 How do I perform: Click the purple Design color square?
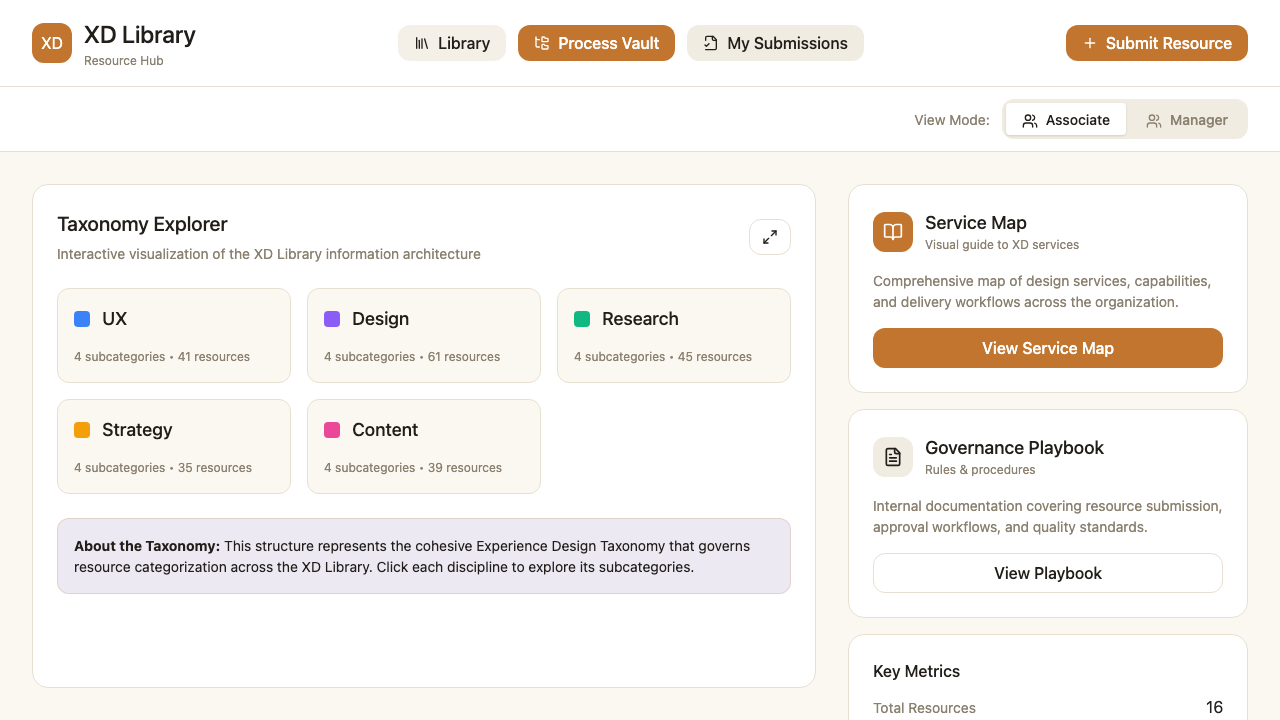coord(332,319)
